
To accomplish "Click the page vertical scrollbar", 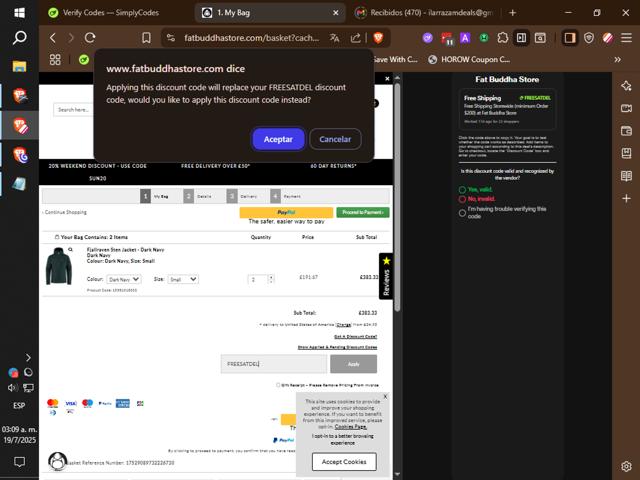I will pos(397,196).
